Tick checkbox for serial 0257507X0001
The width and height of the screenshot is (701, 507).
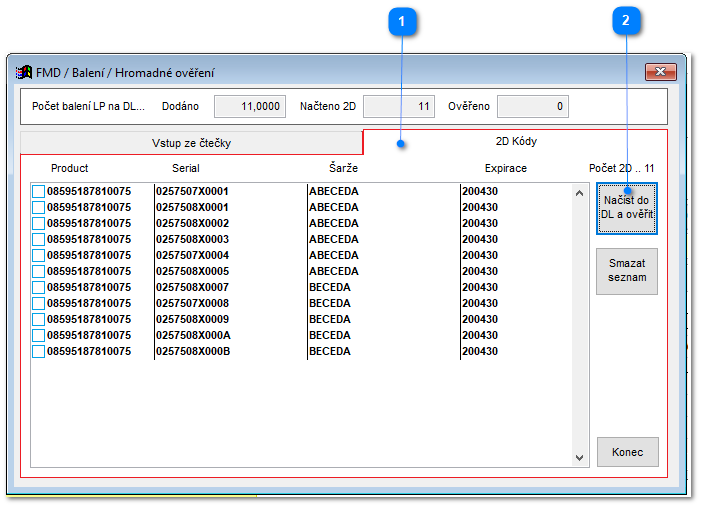click(38, 191)
